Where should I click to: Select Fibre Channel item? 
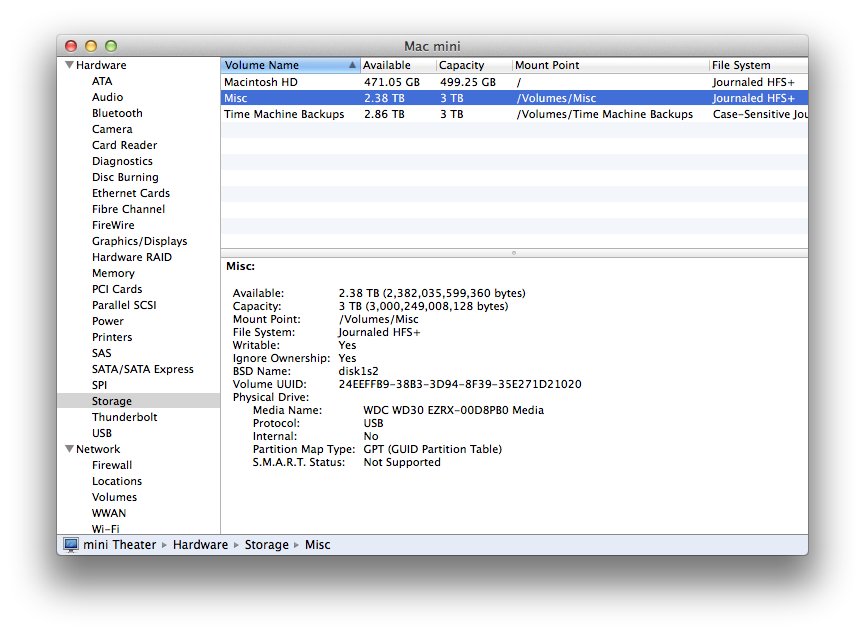click(129, 209)
